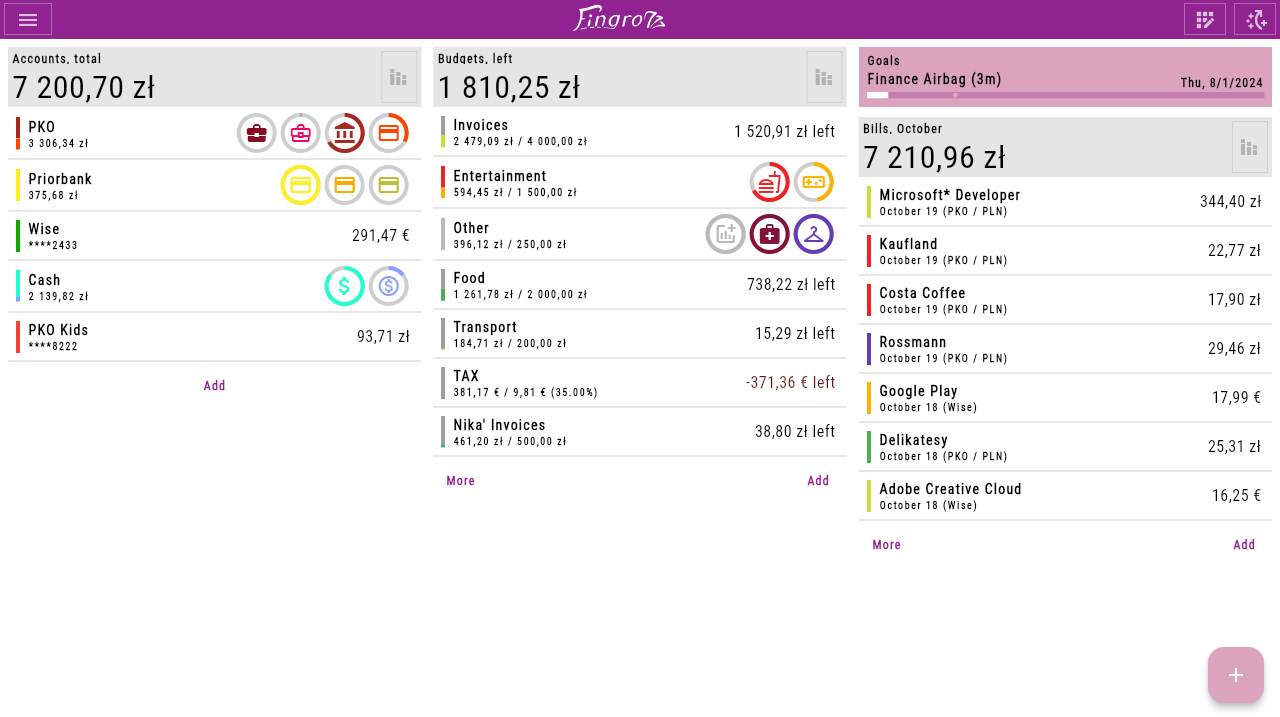Click the Fingro logo in header

(619, 19)
